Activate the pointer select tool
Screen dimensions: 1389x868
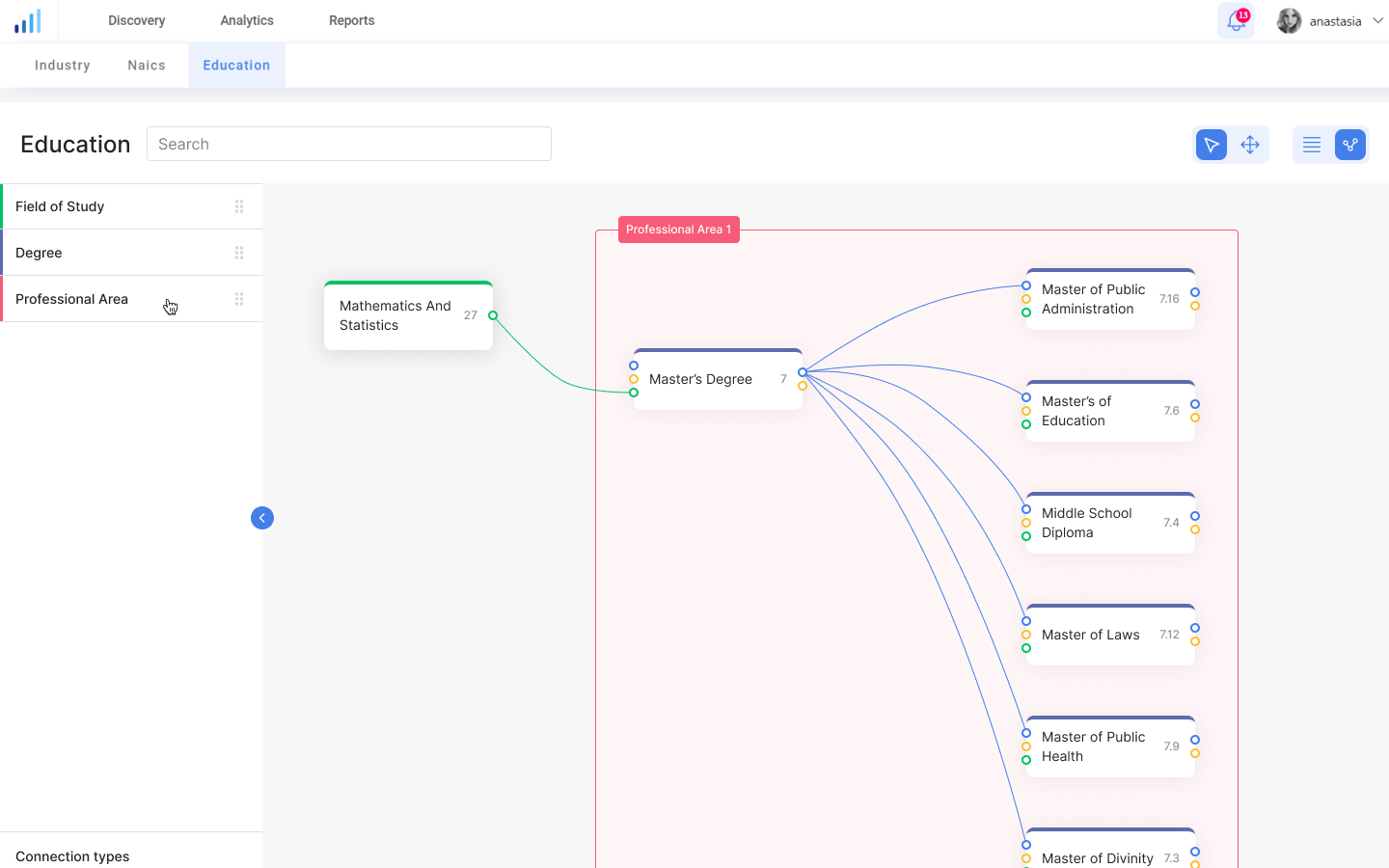coord(1212,145)
